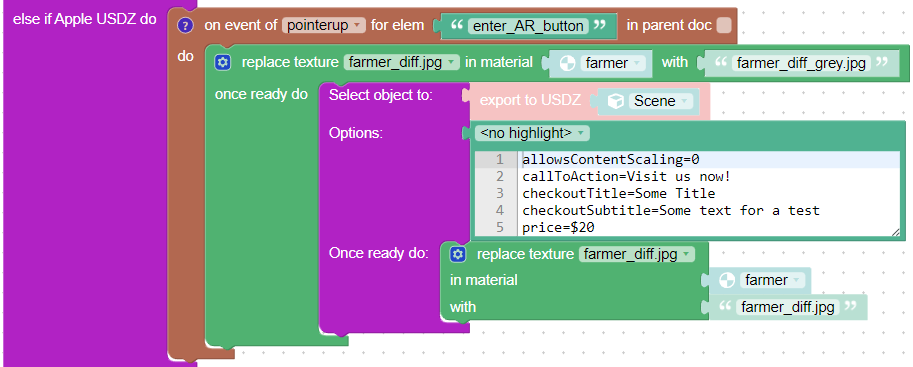Click resize handle of options text editor
The image size is (913, 367).
click(x=895, y=232)
